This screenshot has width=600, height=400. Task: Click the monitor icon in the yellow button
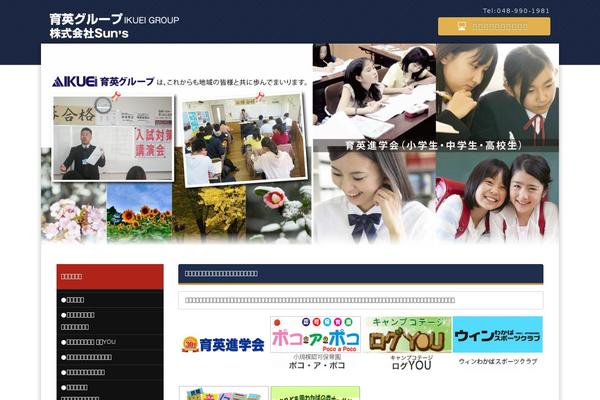click(461, 26)
